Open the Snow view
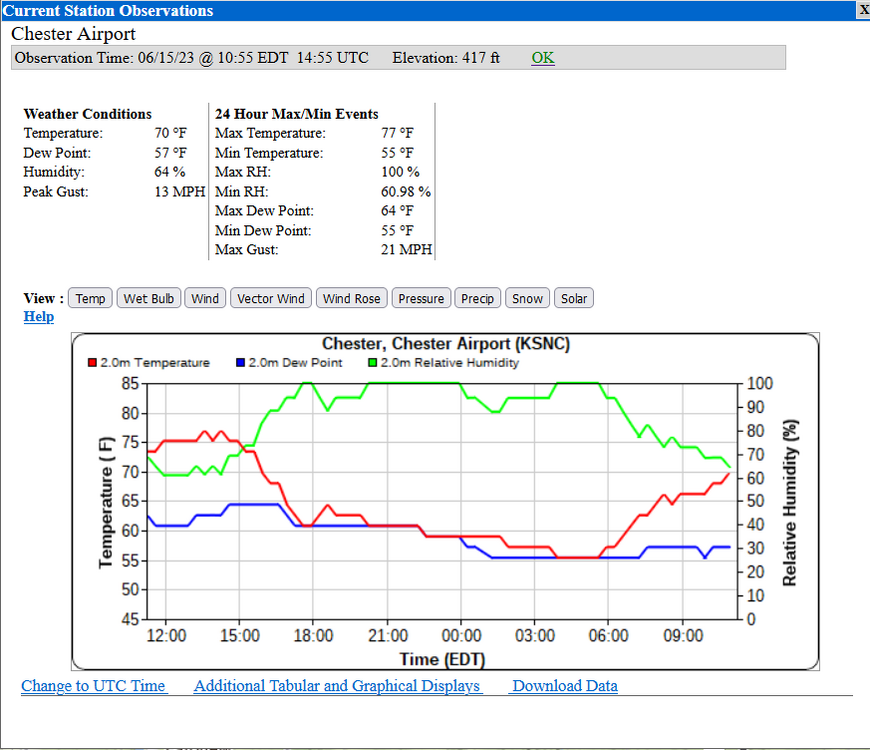 (527, 298)
